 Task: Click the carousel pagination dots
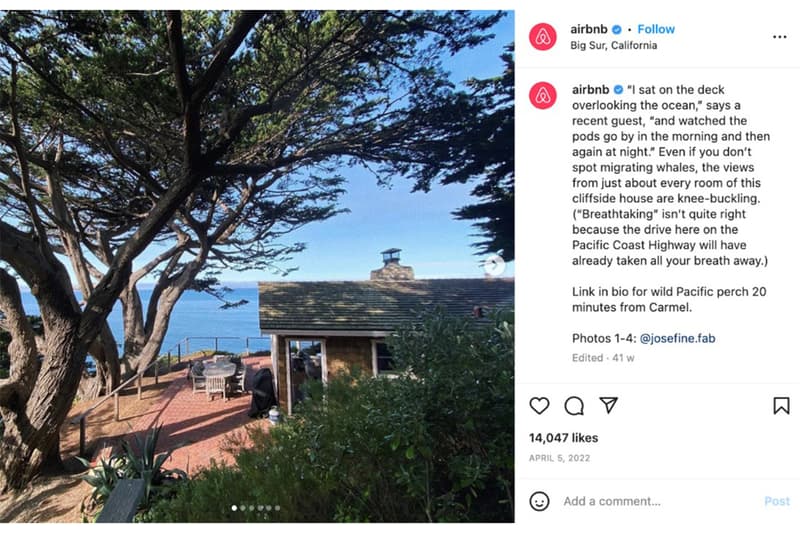point(256,508)
